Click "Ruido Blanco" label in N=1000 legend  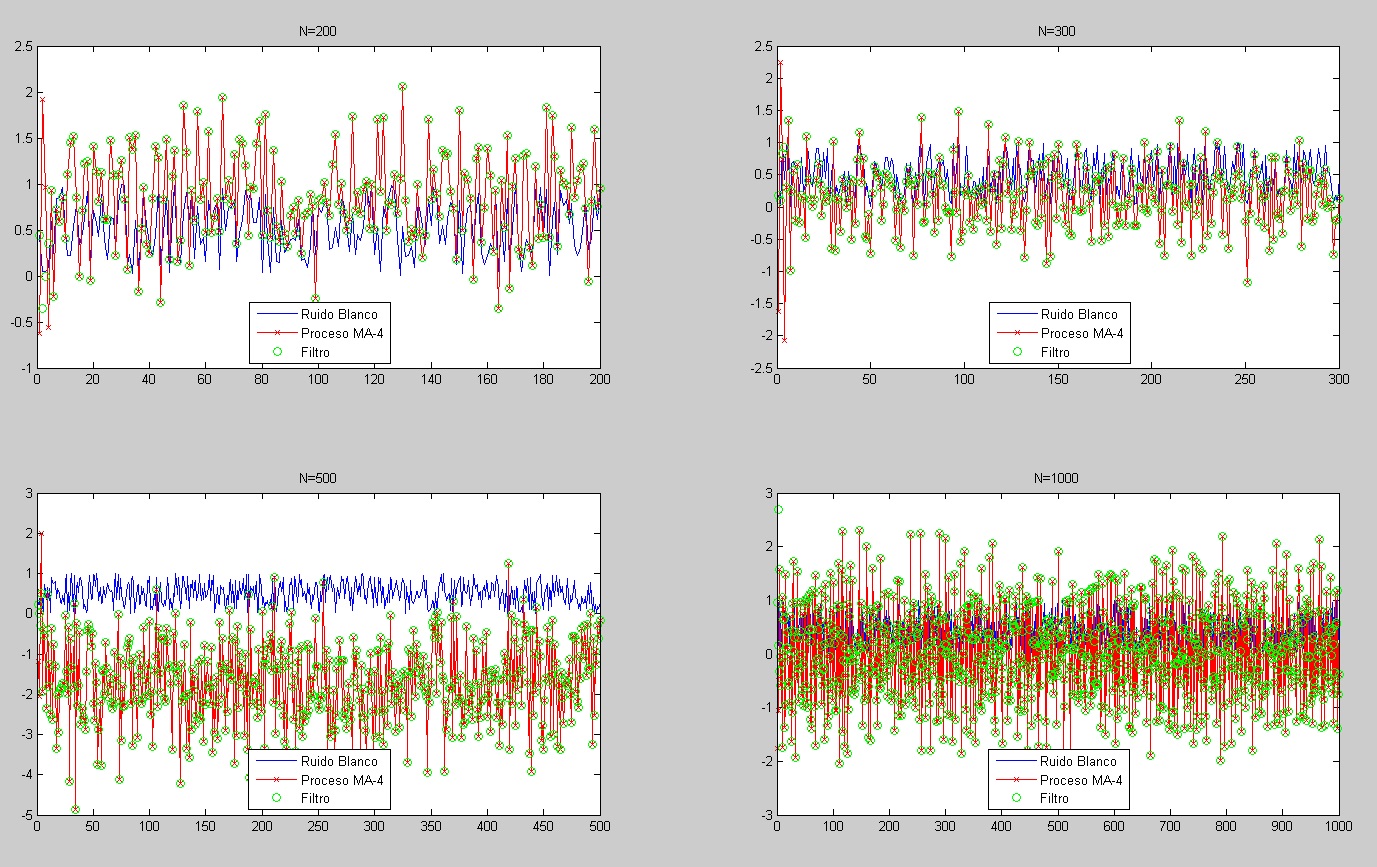click(x=1079, y=761)
